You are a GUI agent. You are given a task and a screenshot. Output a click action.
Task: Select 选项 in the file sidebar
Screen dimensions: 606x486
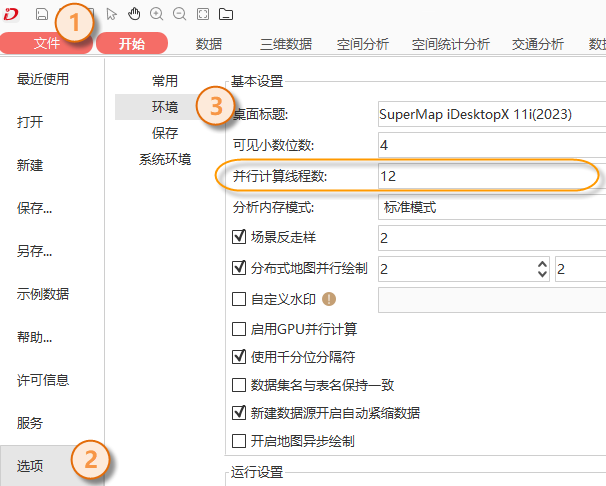pos(30,466)
